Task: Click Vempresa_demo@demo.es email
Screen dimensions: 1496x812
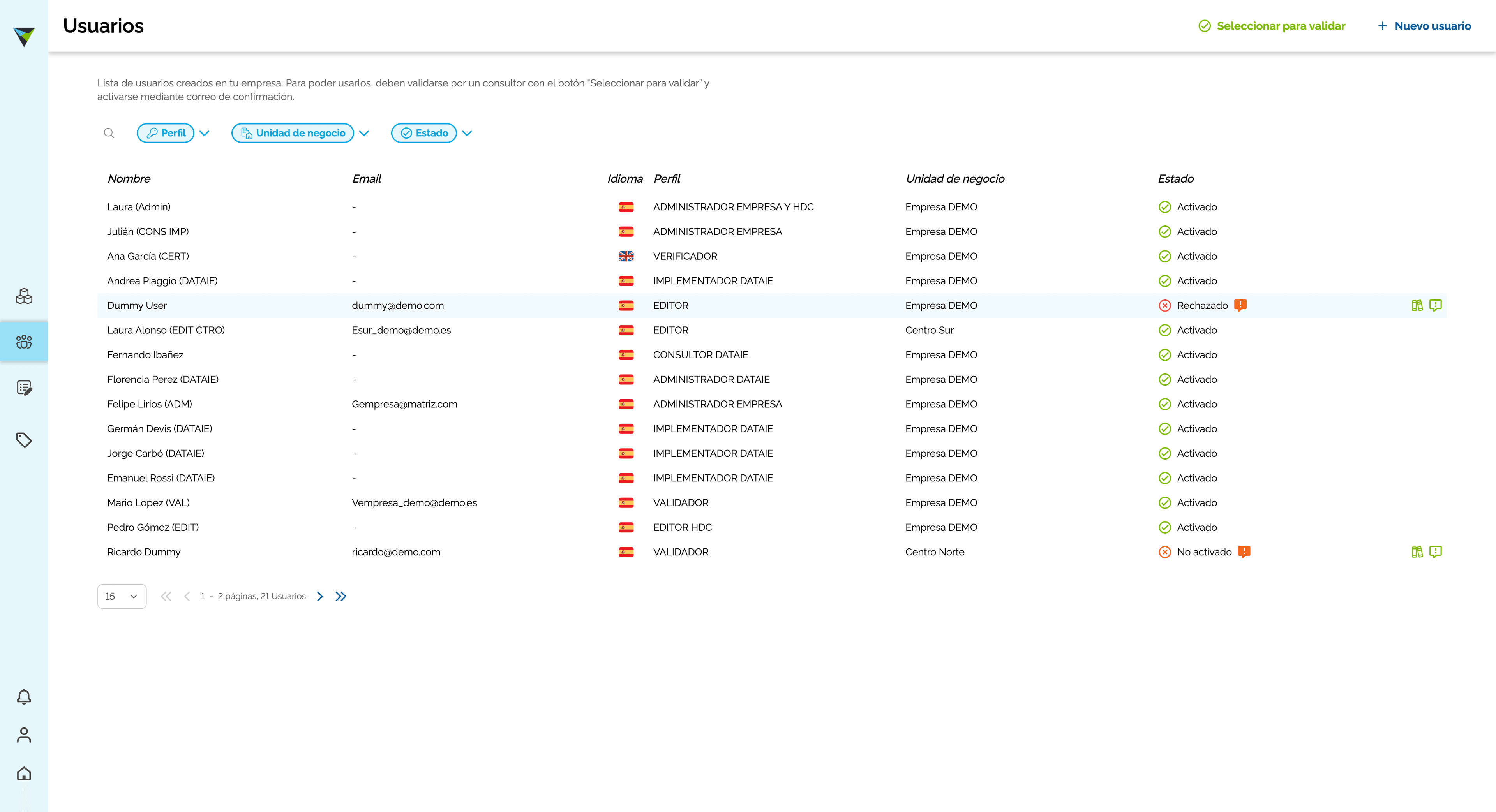Action: click(414, 503)
